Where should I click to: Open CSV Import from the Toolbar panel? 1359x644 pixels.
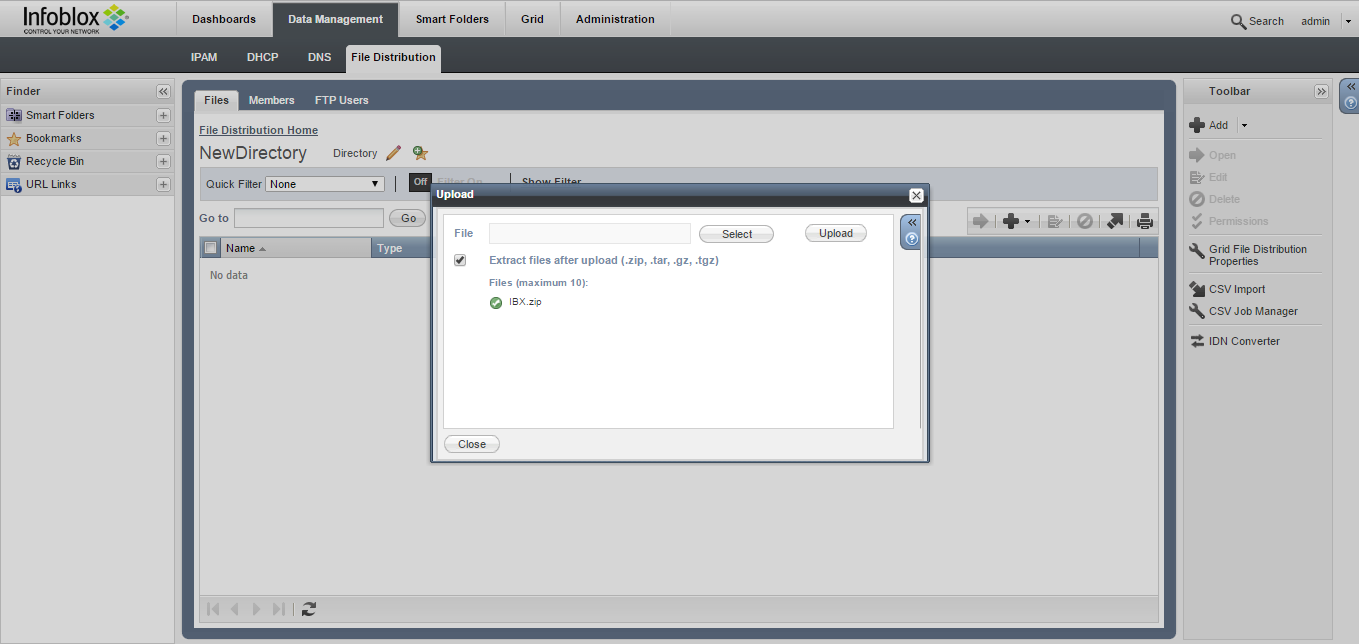pyautogui.click(x=1236, y=289)
